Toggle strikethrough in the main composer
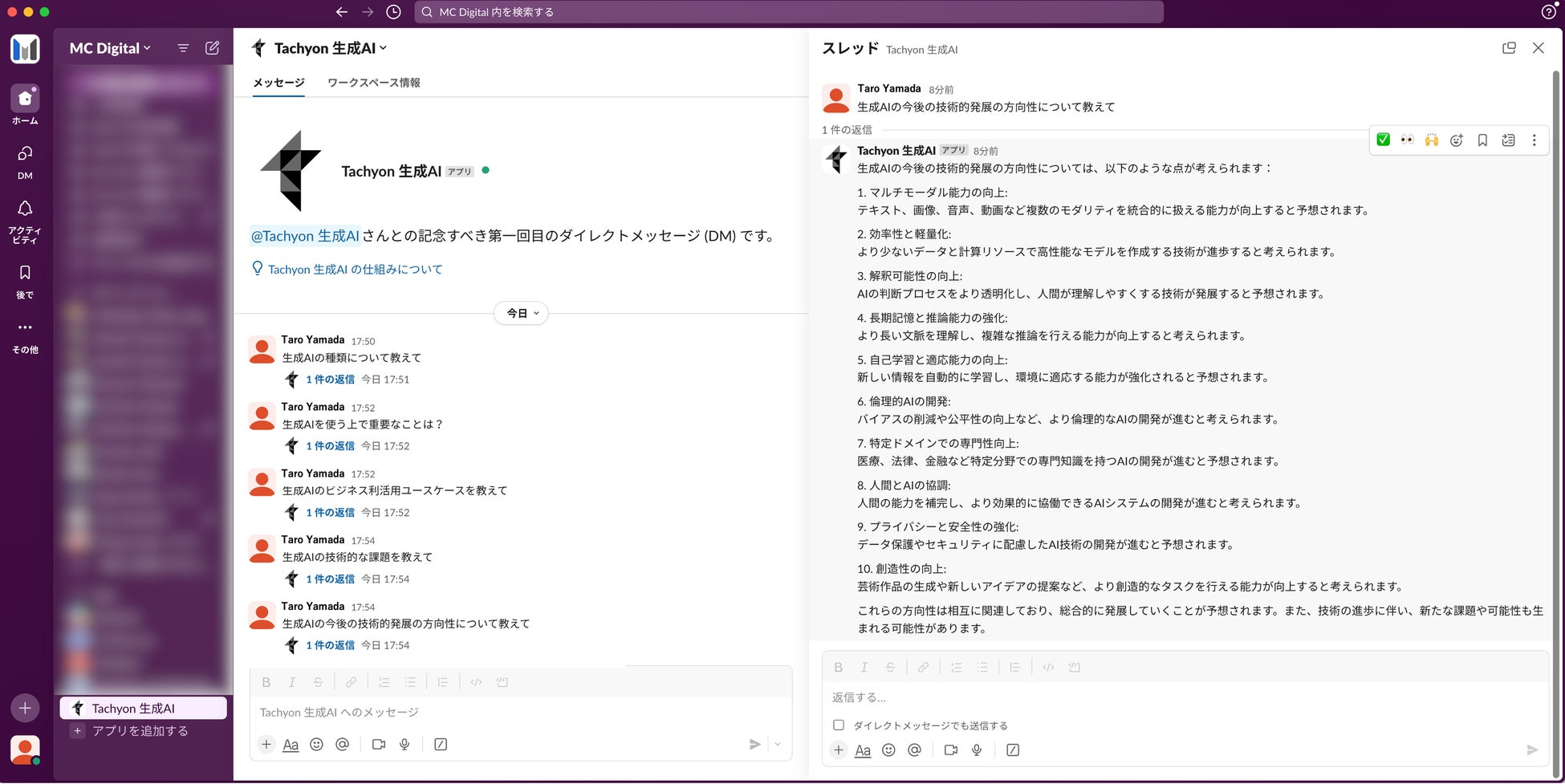This screenshot has width=1565, height=784. point(318,682)
